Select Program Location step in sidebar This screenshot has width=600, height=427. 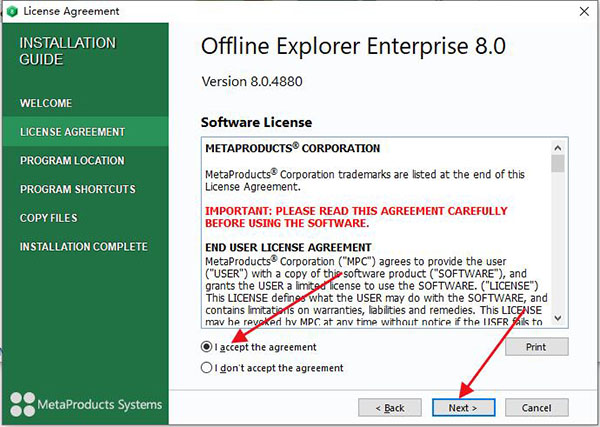click(72, 160)
